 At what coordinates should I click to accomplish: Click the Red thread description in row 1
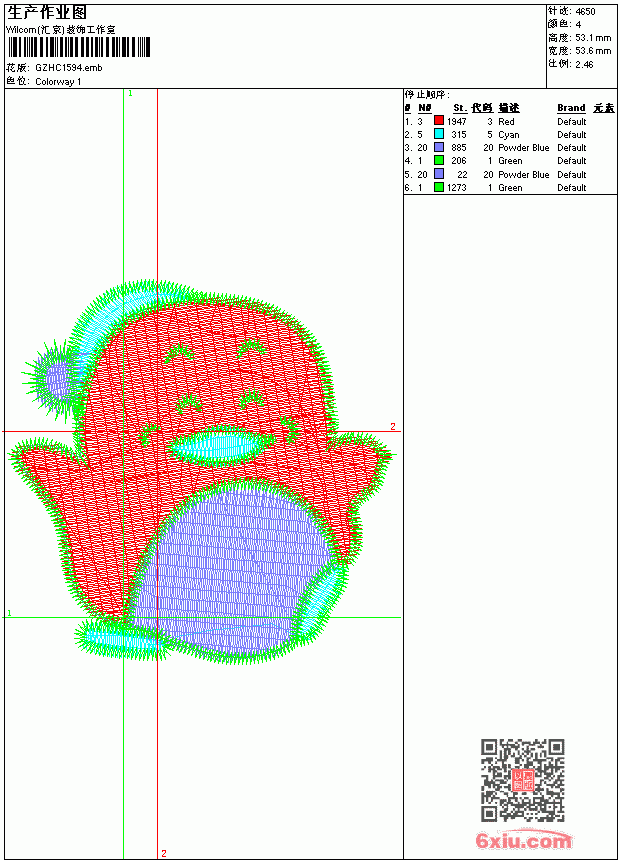[506, 122]
